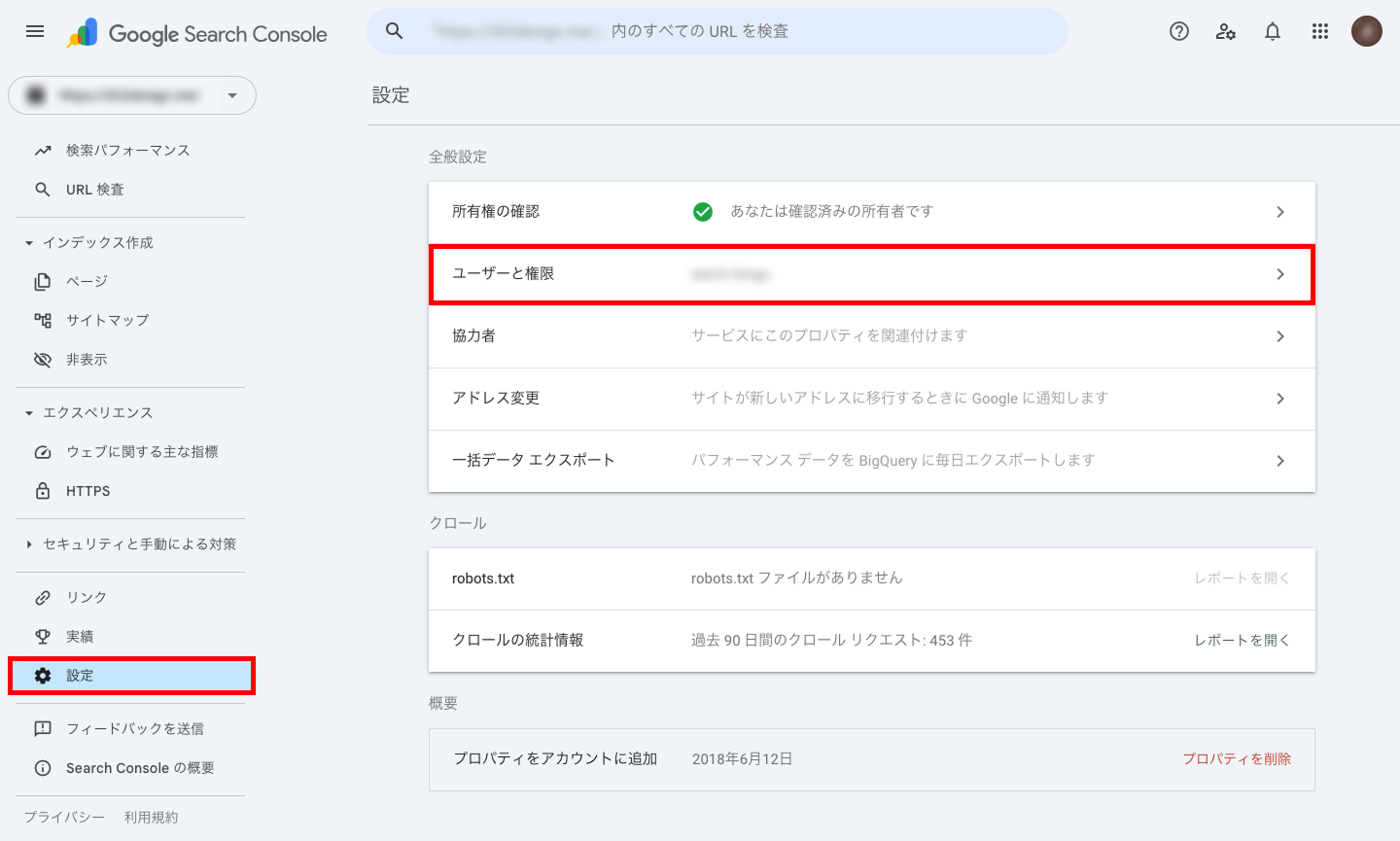Viewport: 1400px width, 841px height.
Task: Click the 設定 gear icon in sidebar
Action: point(43,676)
